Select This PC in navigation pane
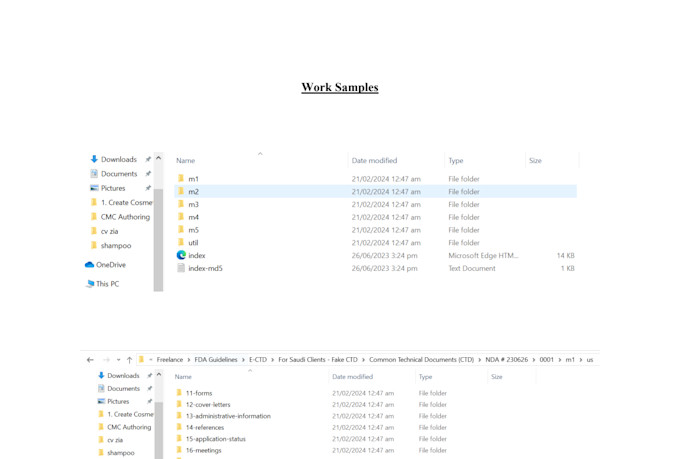This screenshot has width=680, height=459. coord(107,284)
